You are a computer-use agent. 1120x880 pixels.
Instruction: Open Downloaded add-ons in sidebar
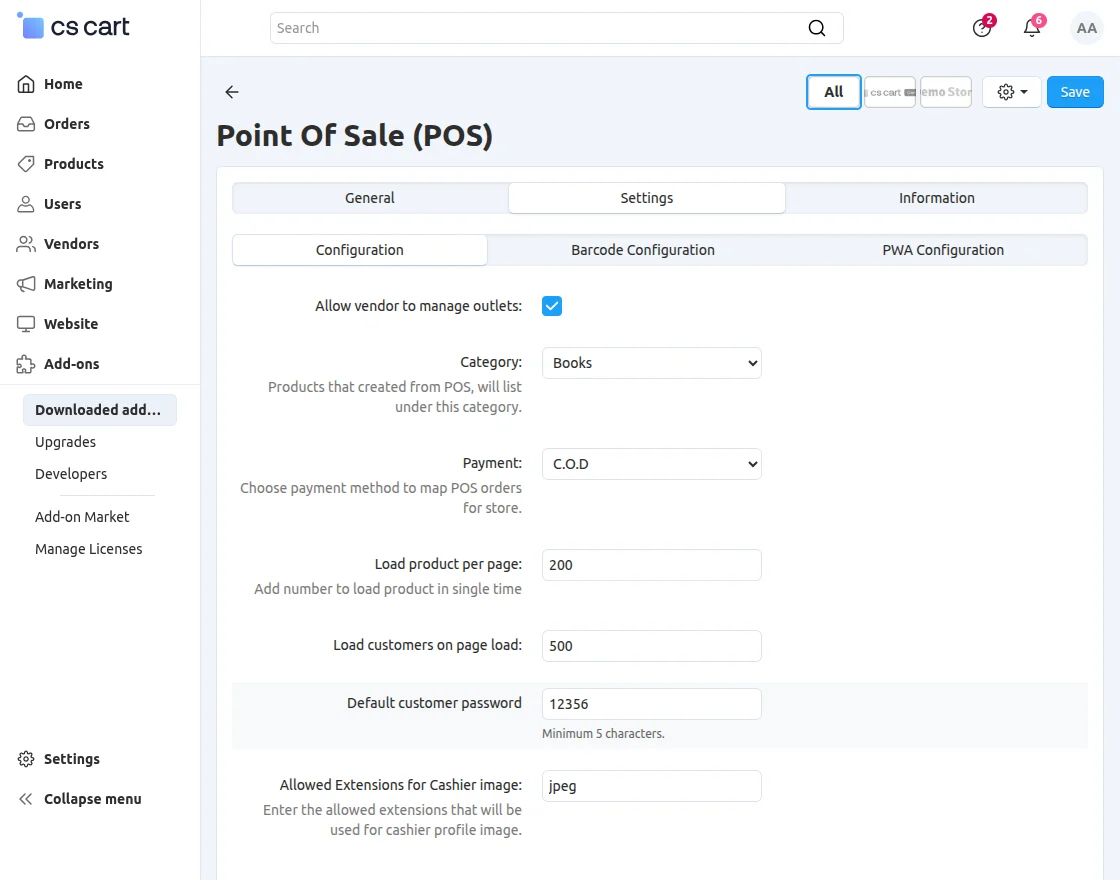click(100, 410)
